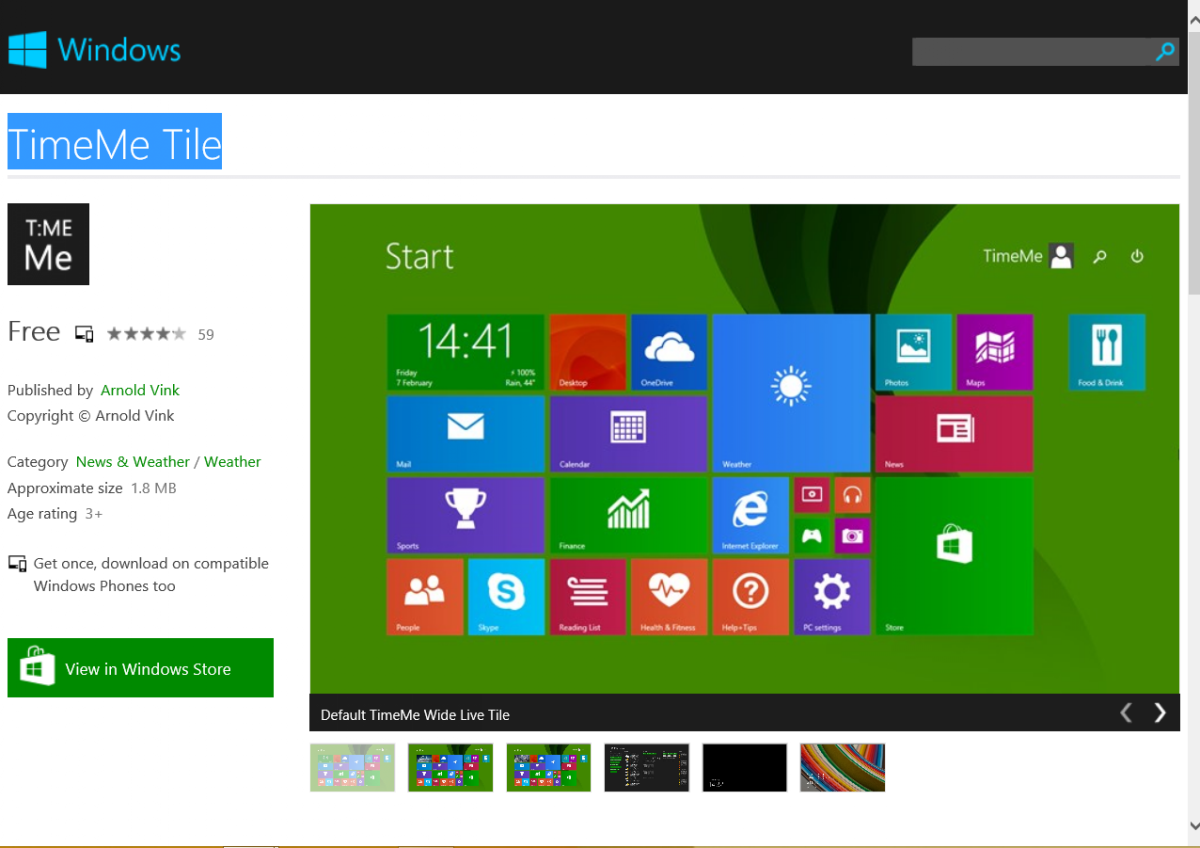This screenshot has width=1200, height=848.
Task: Open publisher Arnold Vink link
Action: (x=140, y=390)
